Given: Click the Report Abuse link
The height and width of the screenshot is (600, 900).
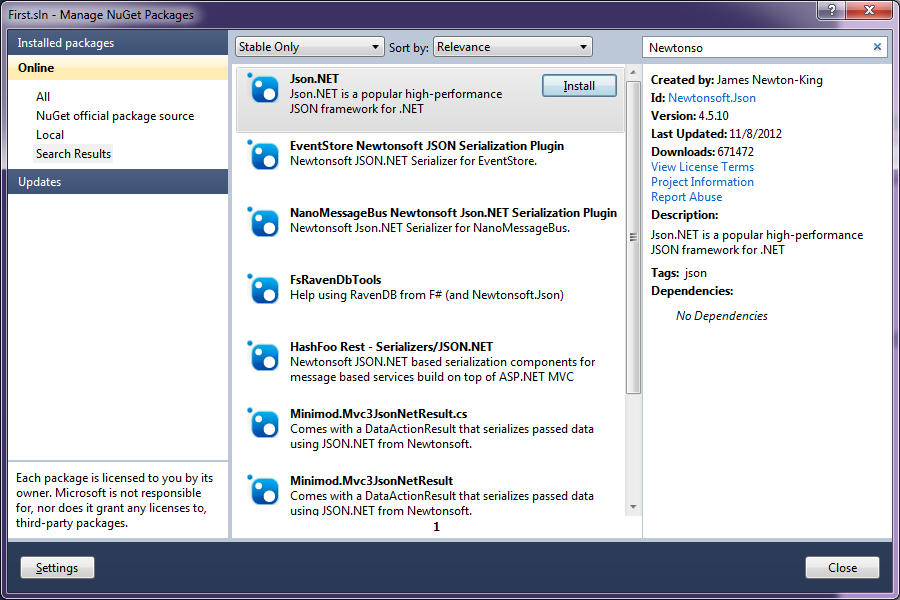Looking at the screenshot, I should [x=686, y=197].
